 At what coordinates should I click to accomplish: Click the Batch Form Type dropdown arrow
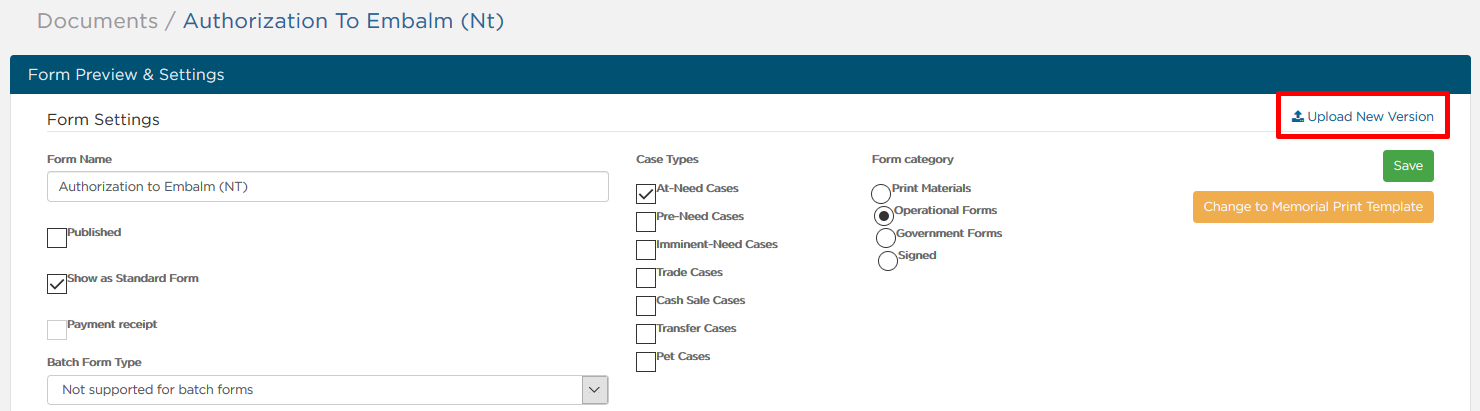point(595,390)
